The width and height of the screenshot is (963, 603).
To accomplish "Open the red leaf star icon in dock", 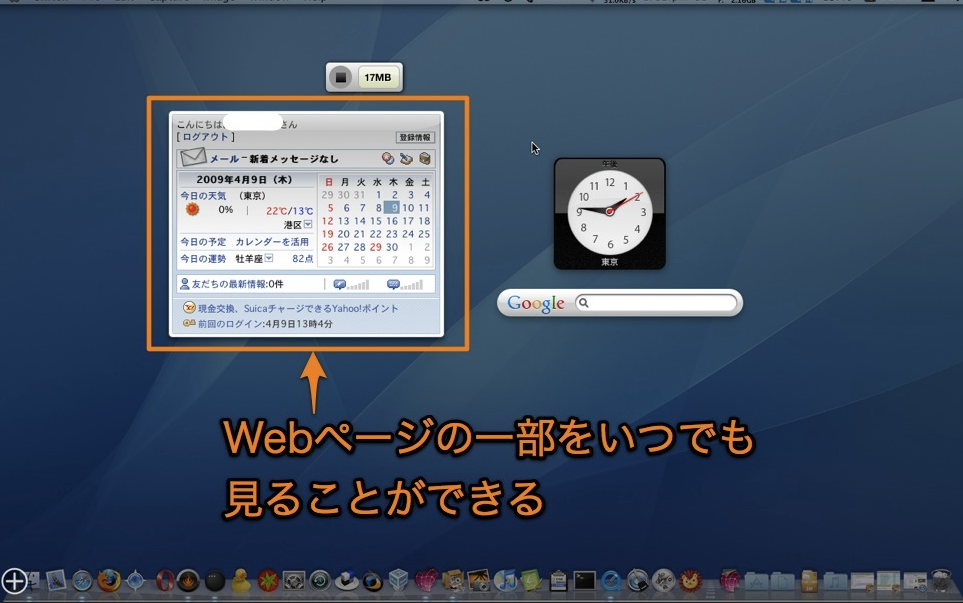I will point(267,581).
